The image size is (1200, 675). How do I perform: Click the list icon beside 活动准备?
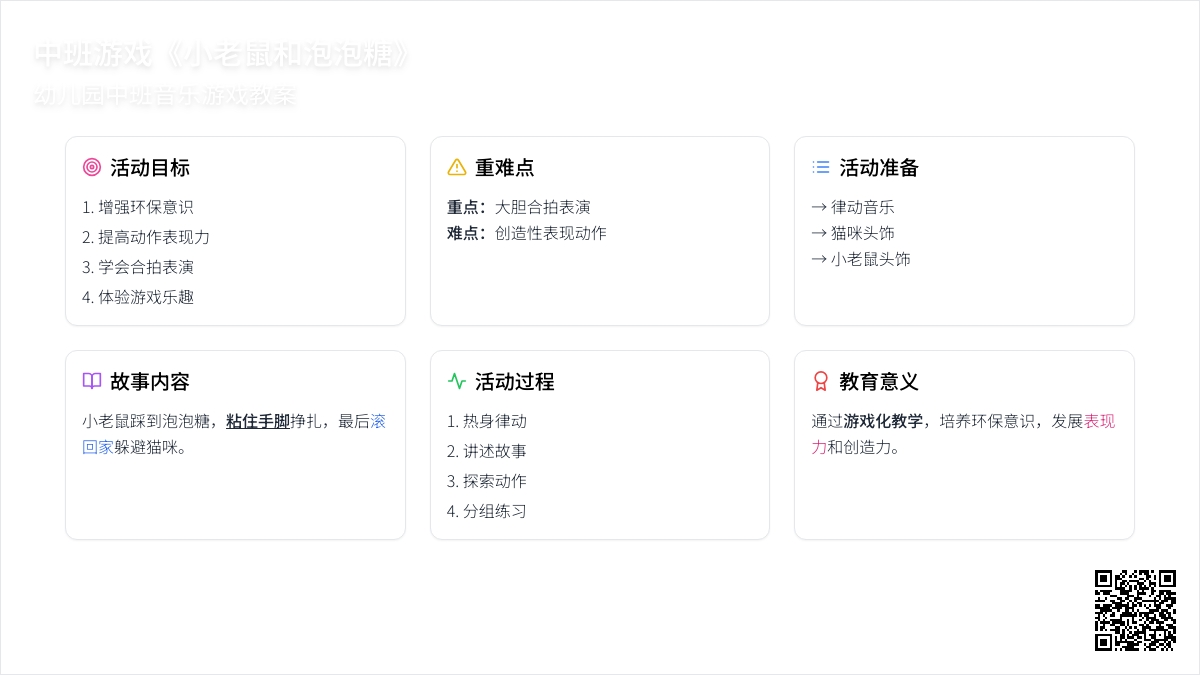click(x=821, y=168)
